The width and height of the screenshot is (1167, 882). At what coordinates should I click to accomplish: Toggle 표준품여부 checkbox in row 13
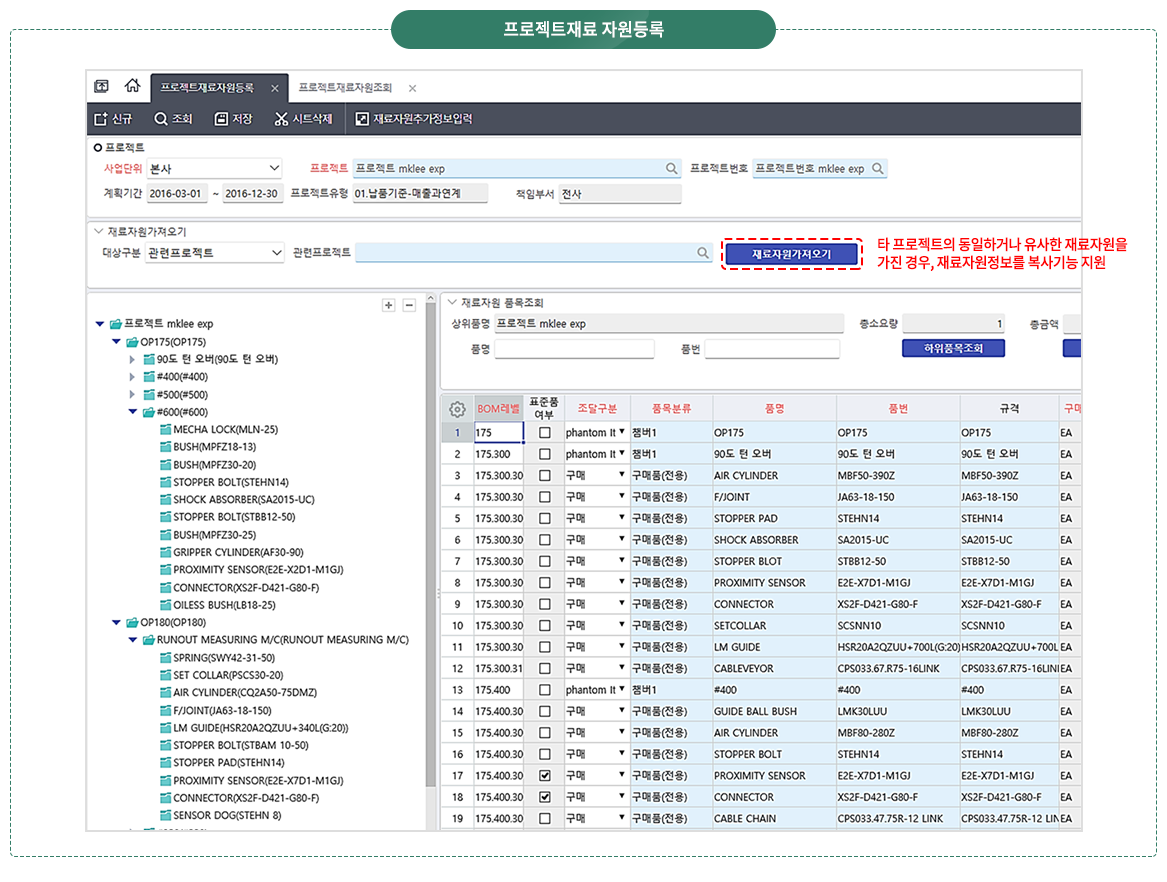tap(545, 690)
